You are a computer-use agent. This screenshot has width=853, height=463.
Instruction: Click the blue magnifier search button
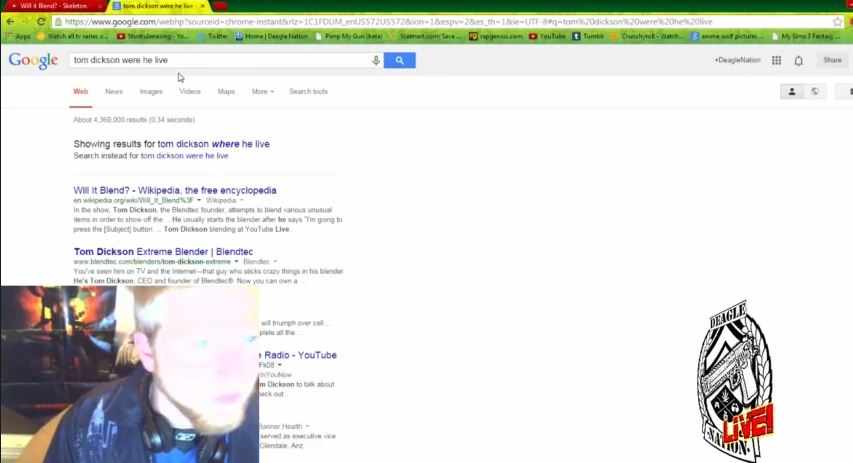coord(399,60)
